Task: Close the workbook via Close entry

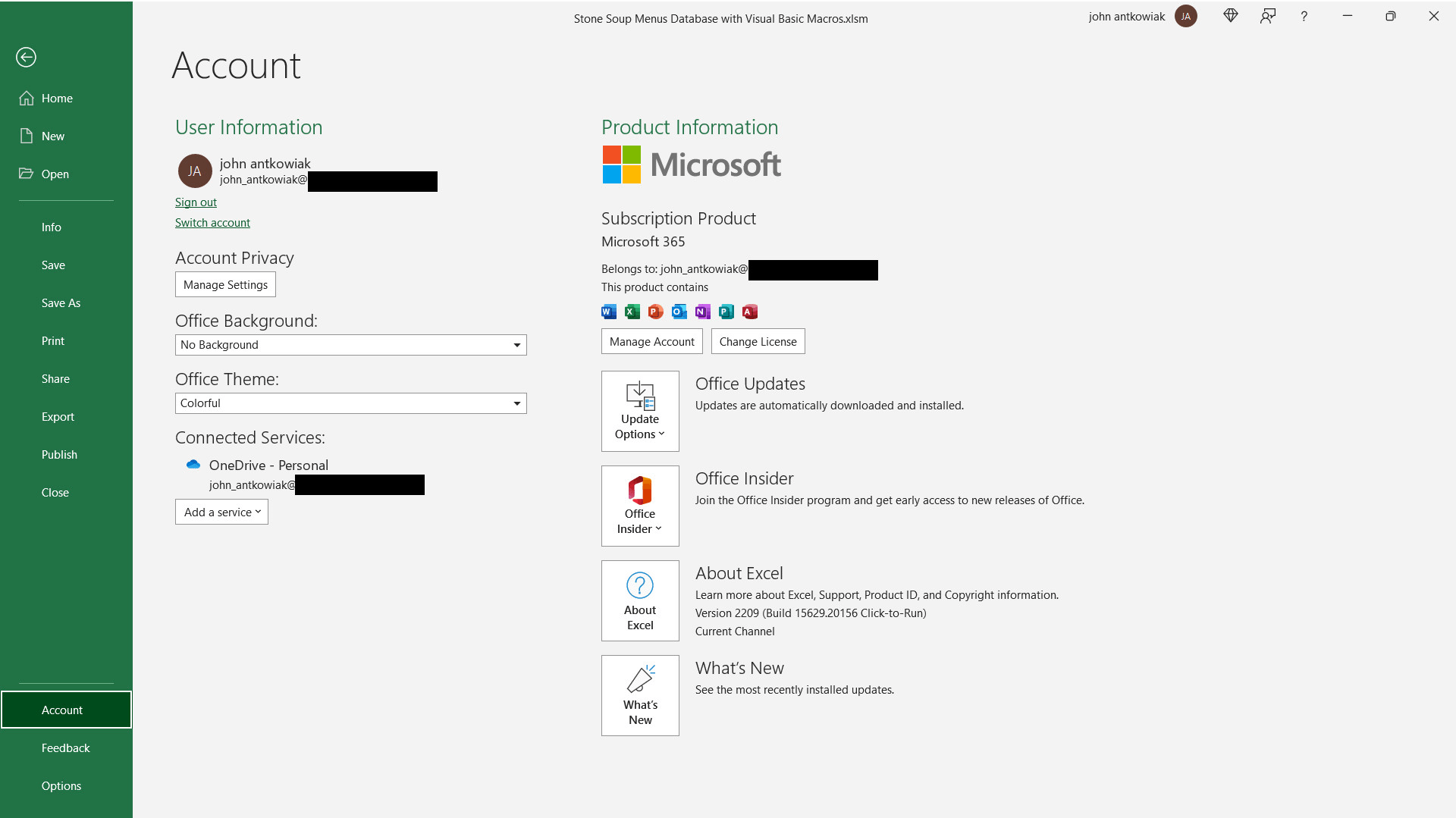Action: click(x=66, y=493)
